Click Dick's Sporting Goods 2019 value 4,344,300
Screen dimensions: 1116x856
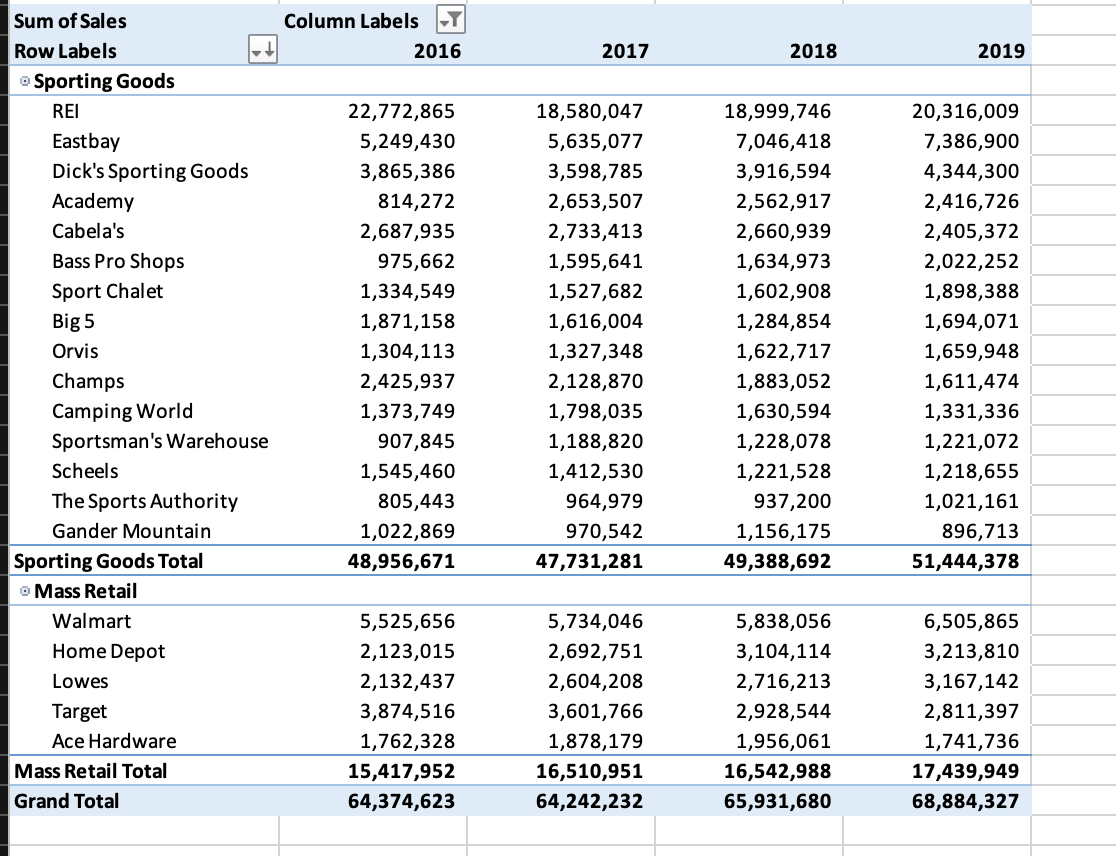[971, 171]
